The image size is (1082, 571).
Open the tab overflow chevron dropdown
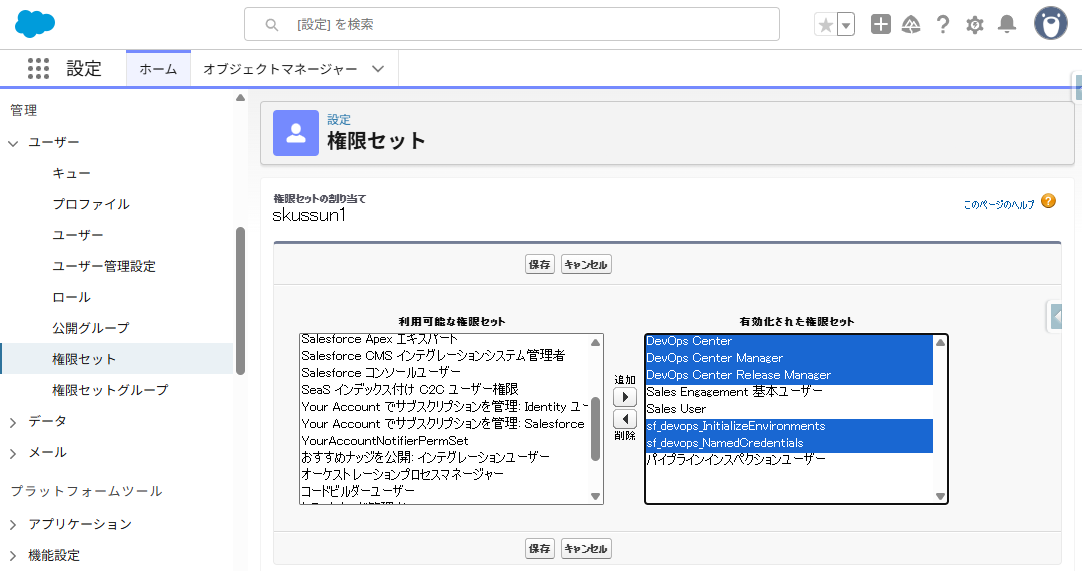[378, 69]
